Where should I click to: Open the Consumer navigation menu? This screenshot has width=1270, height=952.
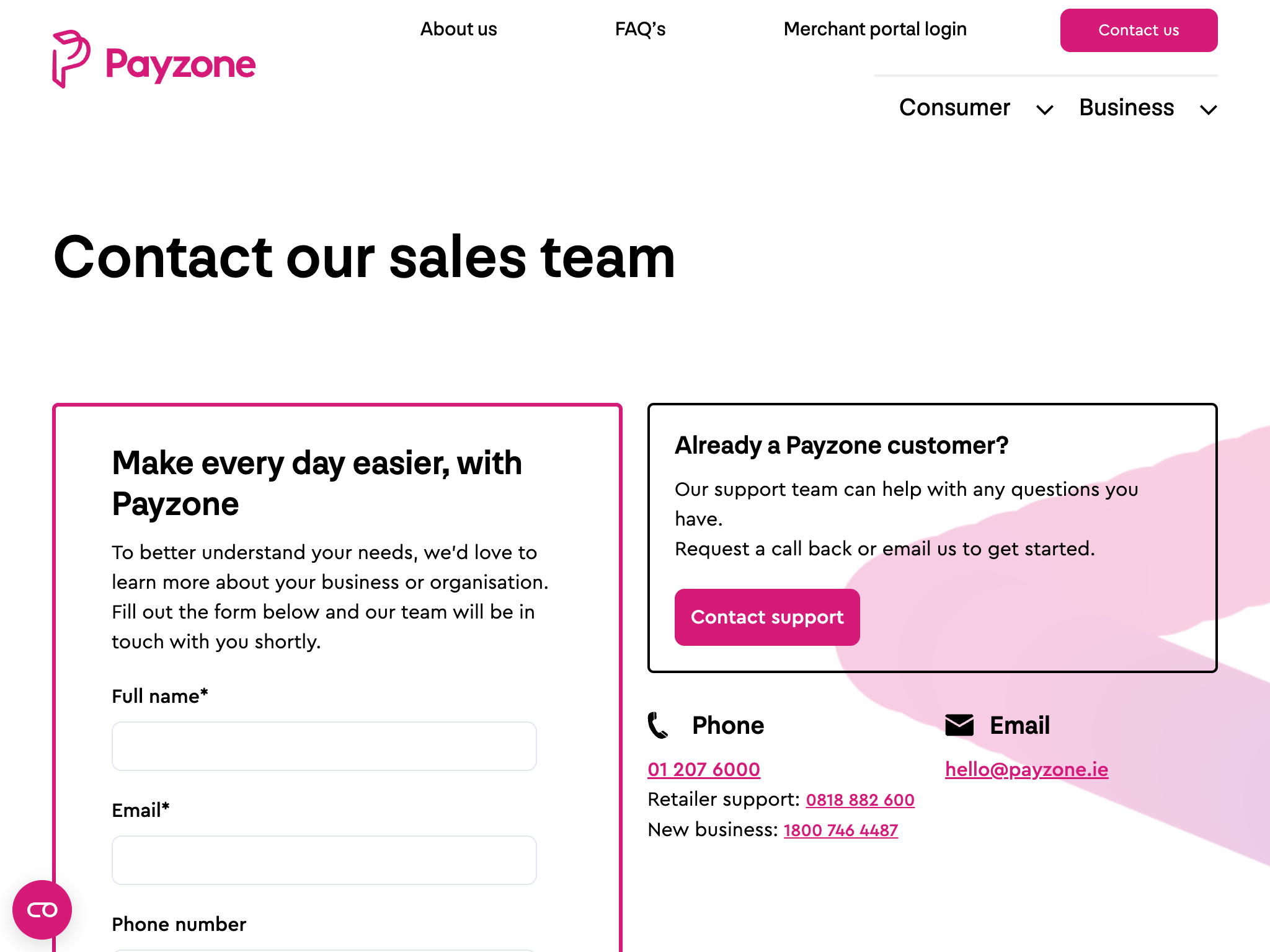[954, 108]
